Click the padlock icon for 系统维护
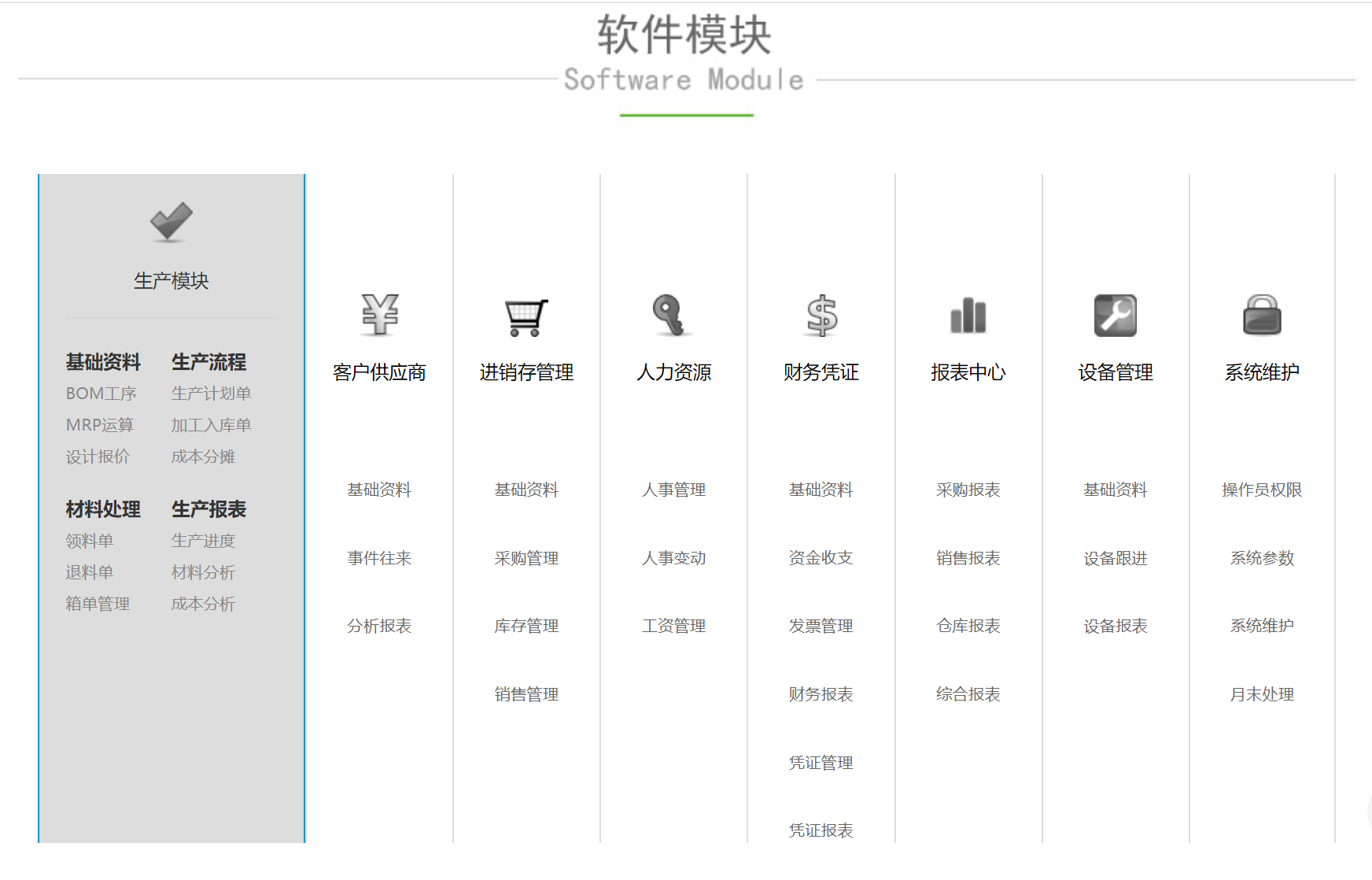 pyautogui.click(x=1262, y=316)
